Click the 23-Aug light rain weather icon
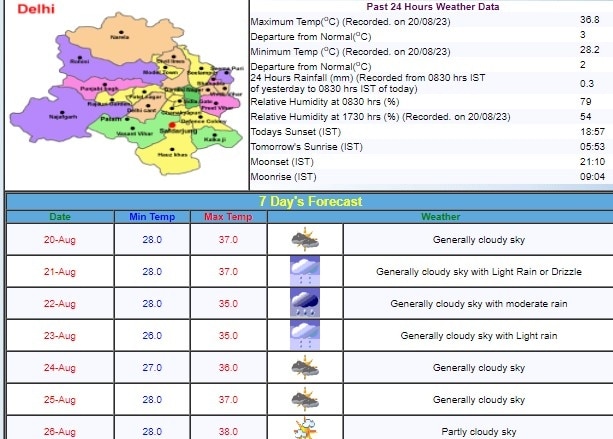613x439 pixels. (x=304, y=336)
